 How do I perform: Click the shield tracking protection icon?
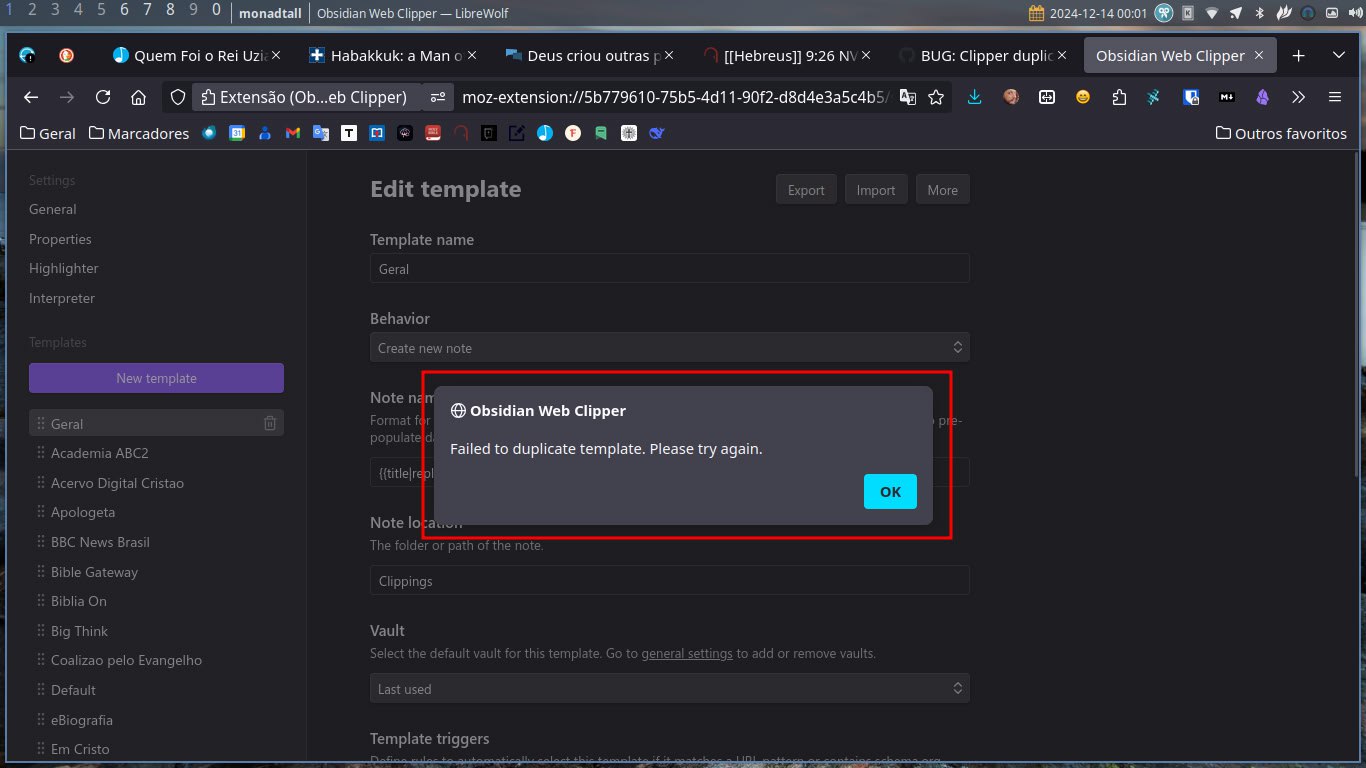[177, 97]
